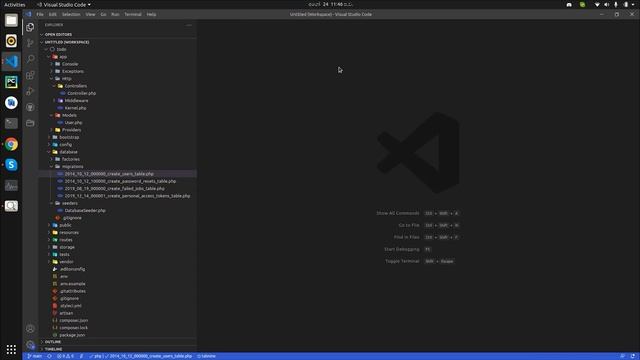Open the artisan file
This screenshot has height=360, width=640.
click(66, 313)
